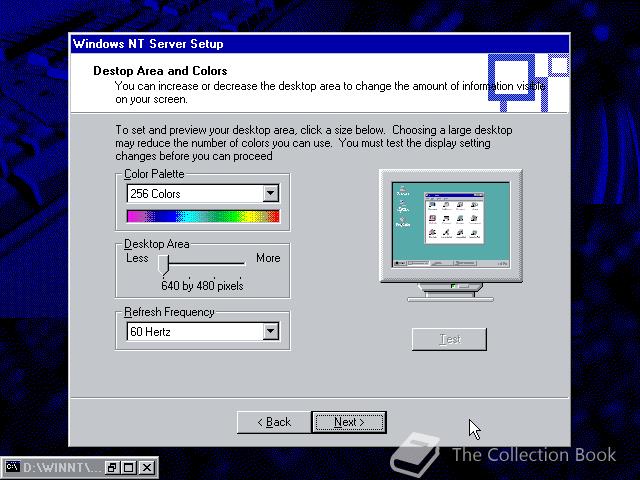The image size is (640, 480).
Task: Click the rainbow color palette bar
Action: pyautogui.click(x=203, y=216)
